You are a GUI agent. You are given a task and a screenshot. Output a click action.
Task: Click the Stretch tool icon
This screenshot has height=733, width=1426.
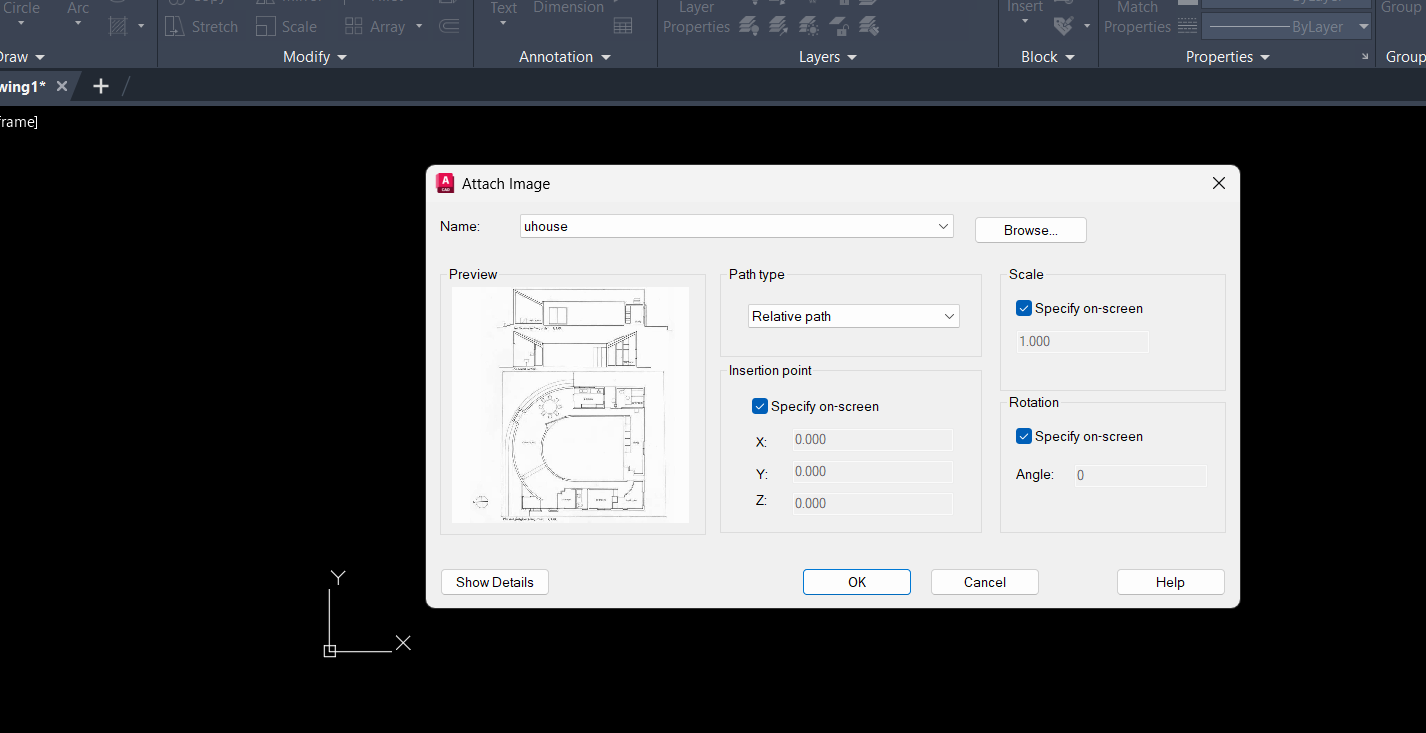[175, 26]
